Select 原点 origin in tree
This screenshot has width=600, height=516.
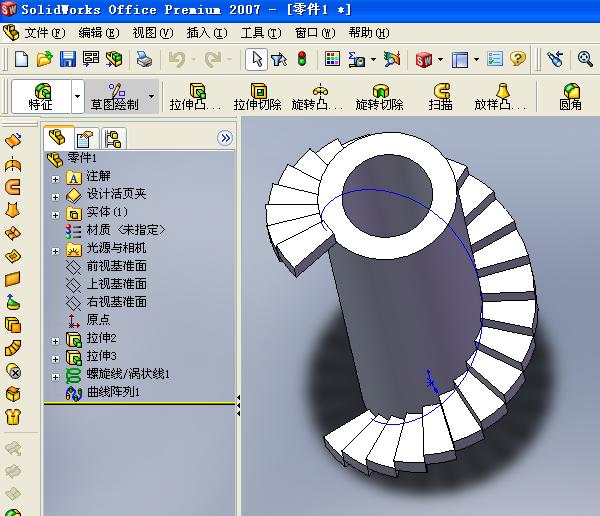89,320
